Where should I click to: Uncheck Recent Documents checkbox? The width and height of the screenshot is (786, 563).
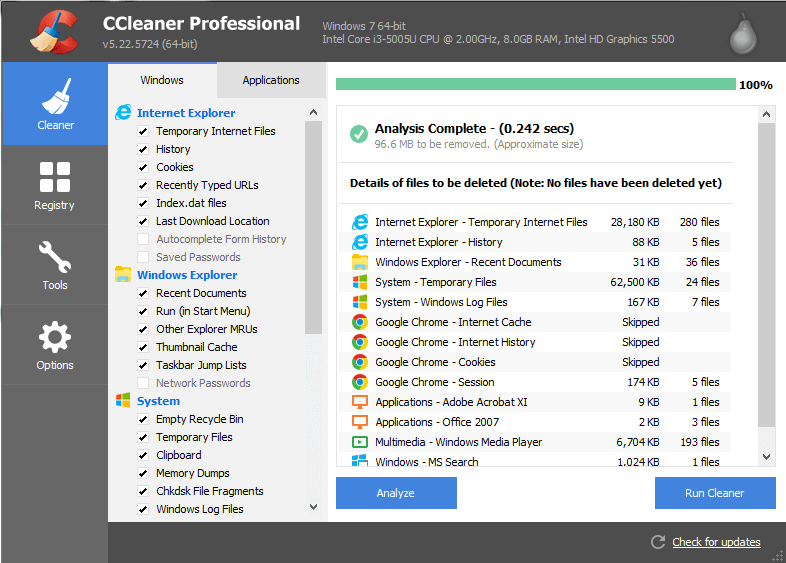click(x=143, y=293)
